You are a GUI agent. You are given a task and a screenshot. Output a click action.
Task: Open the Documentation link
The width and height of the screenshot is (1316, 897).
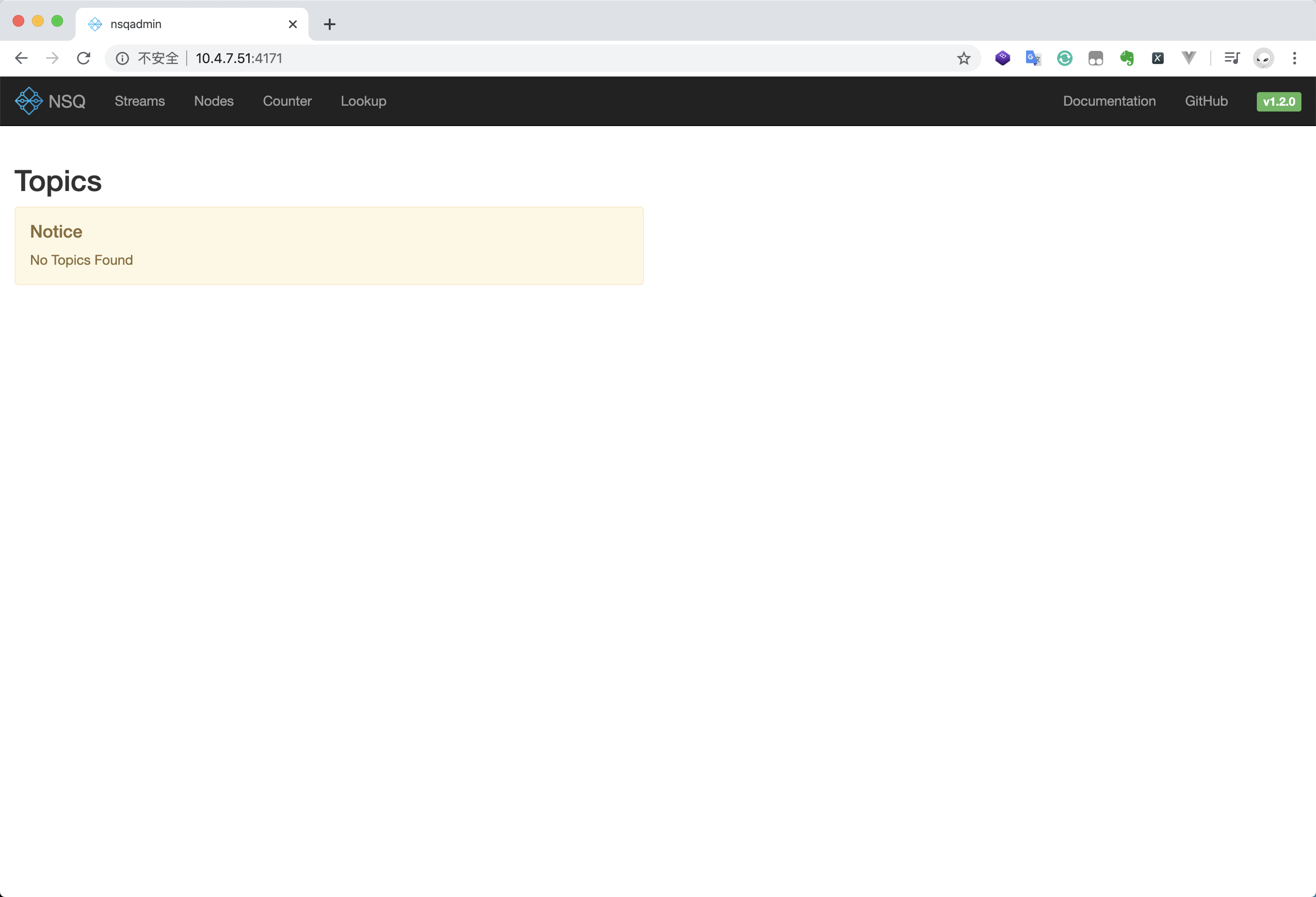[x=1109, y=101]
